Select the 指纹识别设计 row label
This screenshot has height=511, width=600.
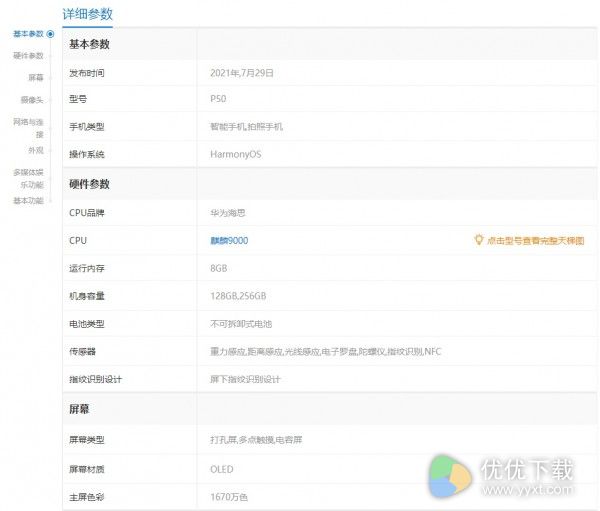[x=96, y=379]
